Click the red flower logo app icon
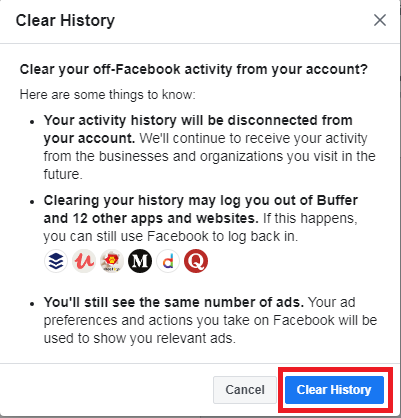Image resolution: width=401 pixels, height=418 pixels. (112, 261)
